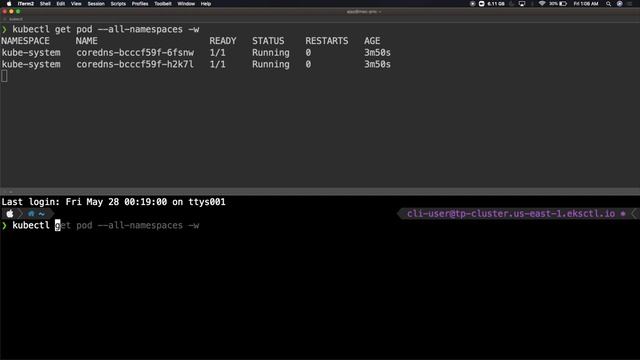Click the RESTARTS column header
This screenshot has width=640, height=360.
[327, 41]
